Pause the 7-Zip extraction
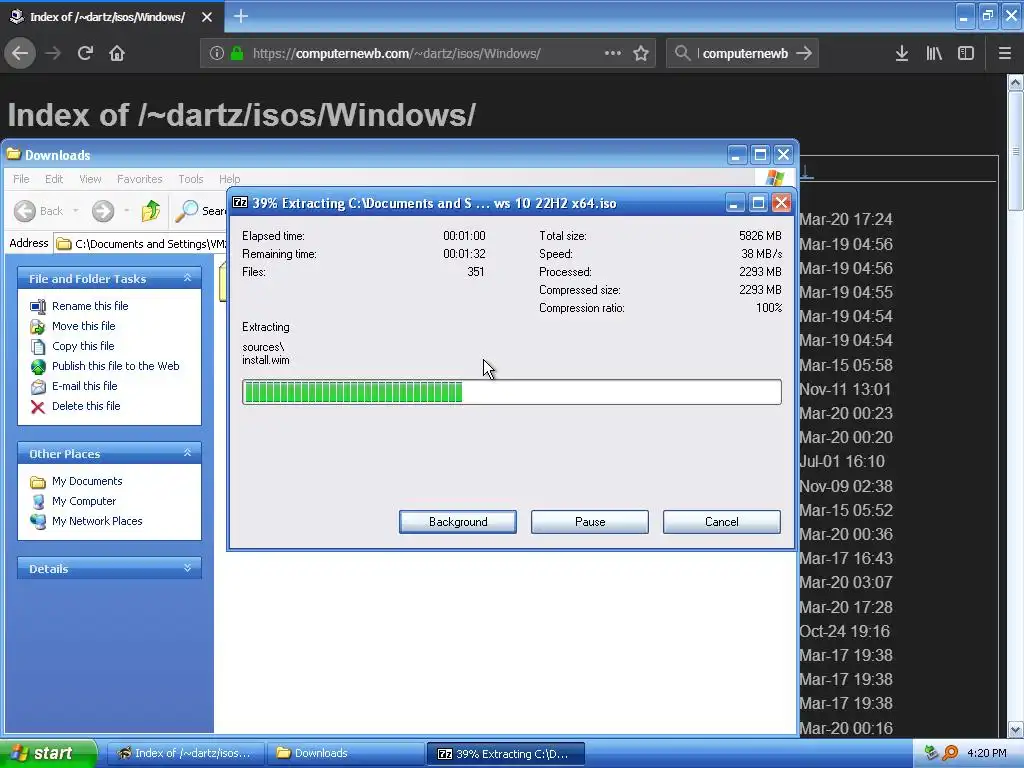The image size is (1024, 768). pyautogui.click(x=590, y=522)
